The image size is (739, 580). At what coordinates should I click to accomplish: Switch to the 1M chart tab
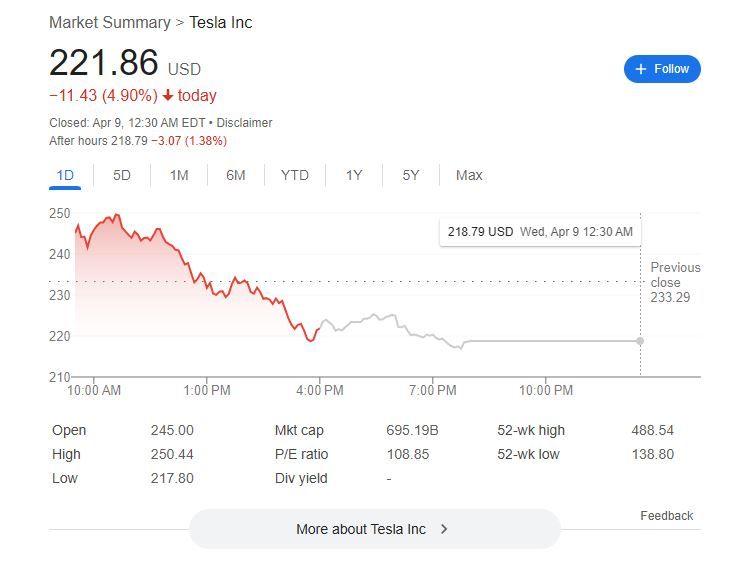[179, 175]
